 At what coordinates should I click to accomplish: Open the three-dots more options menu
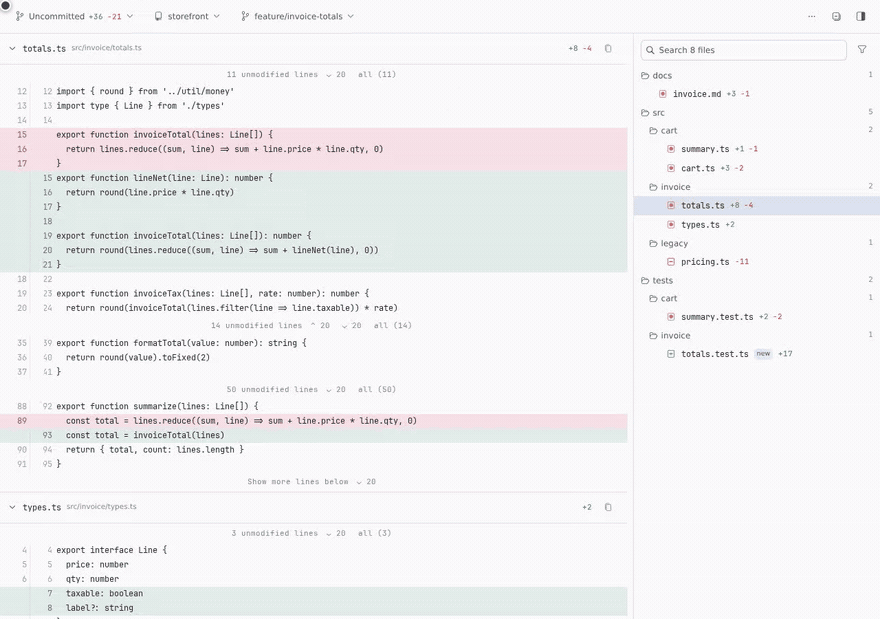click(x=812, y=16)
